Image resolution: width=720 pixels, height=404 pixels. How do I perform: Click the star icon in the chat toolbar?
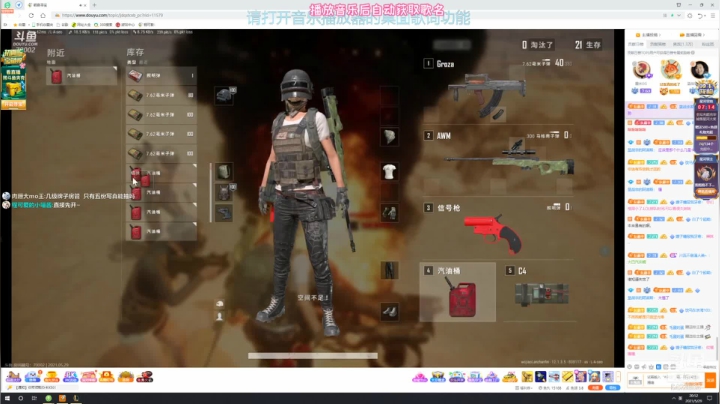651,367
